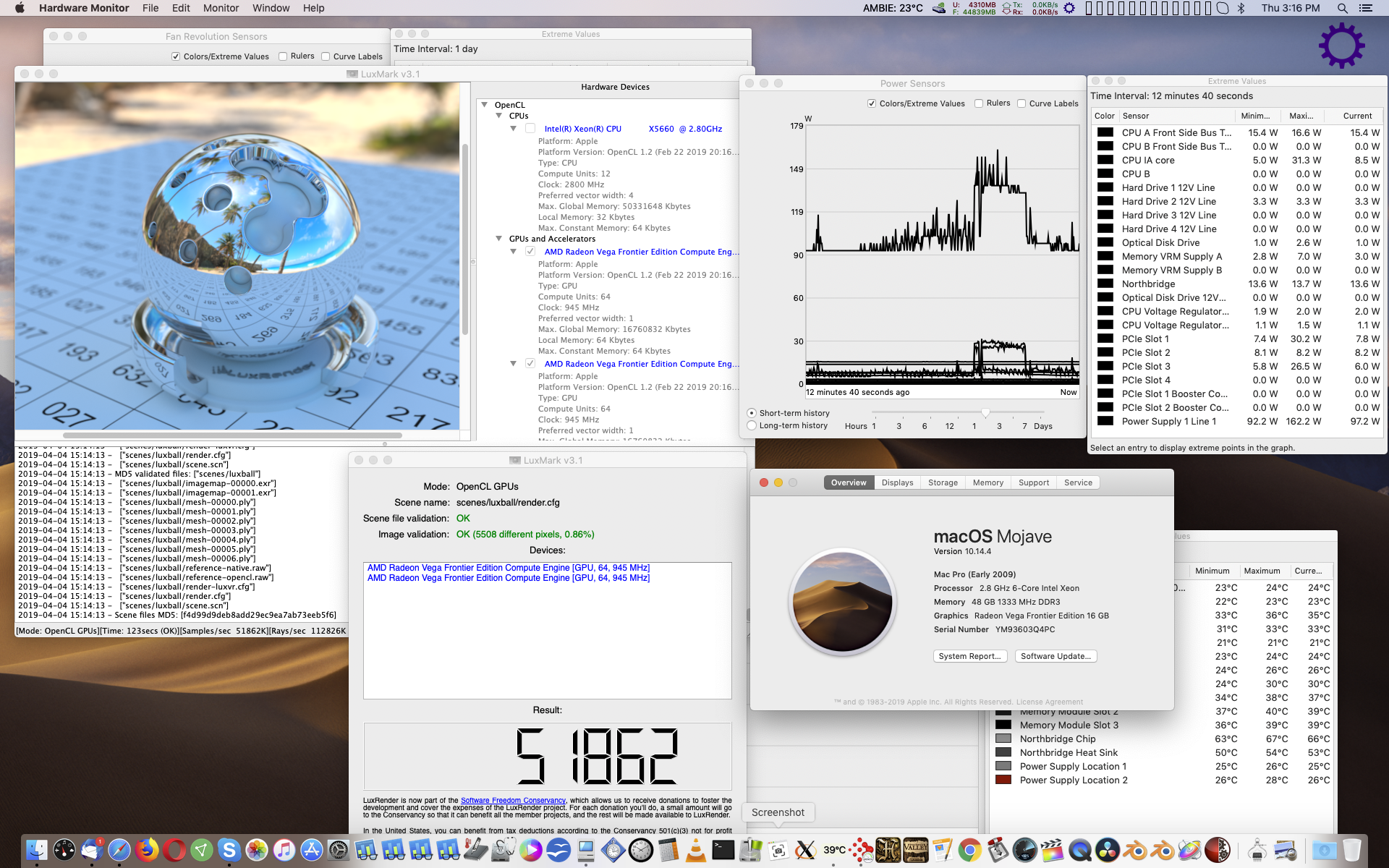Switch to the Storage tab
The height and width of the screenshot is (868, 1389).
click(943, 482)
